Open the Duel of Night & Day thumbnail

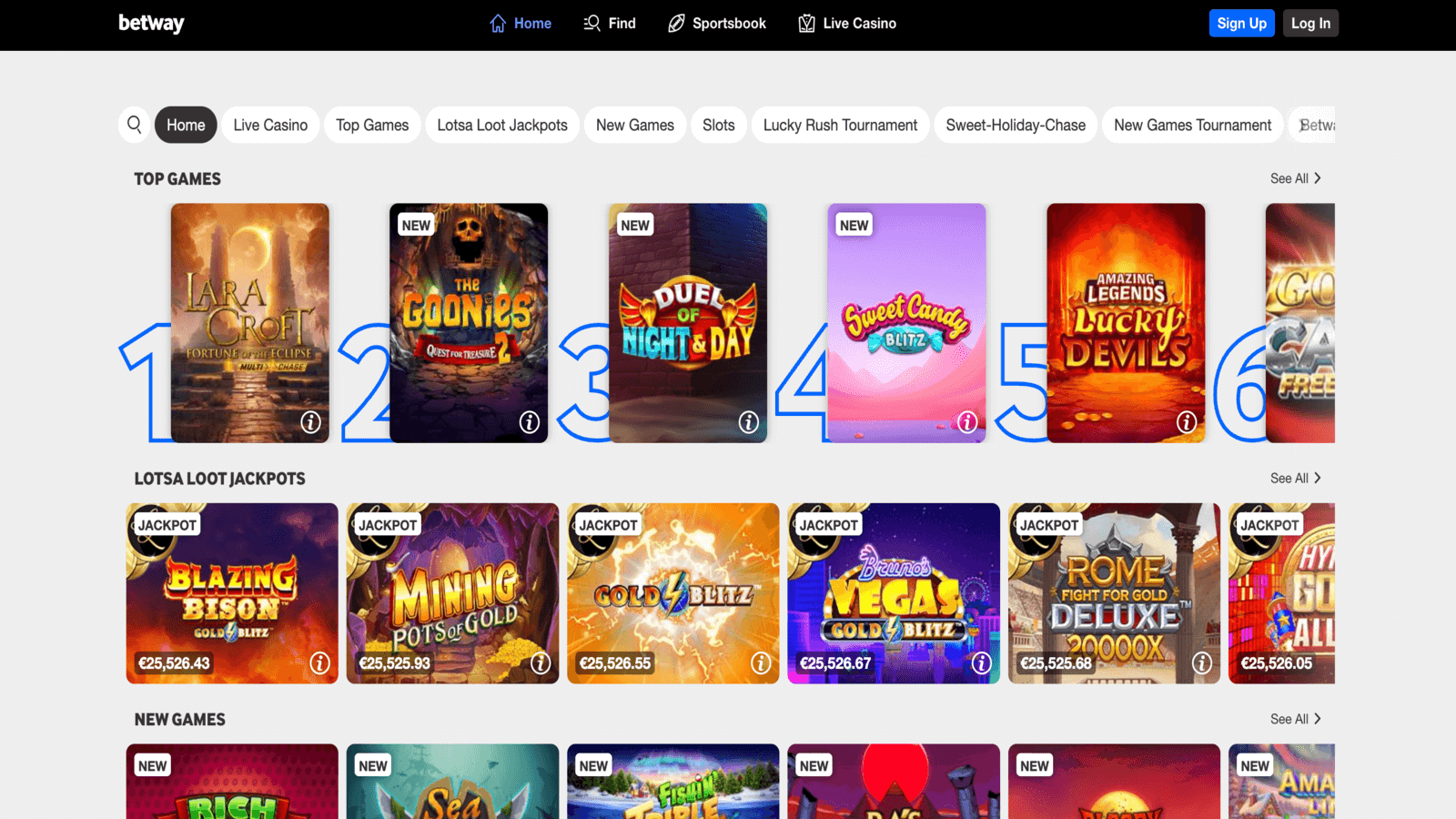point(688,323)
